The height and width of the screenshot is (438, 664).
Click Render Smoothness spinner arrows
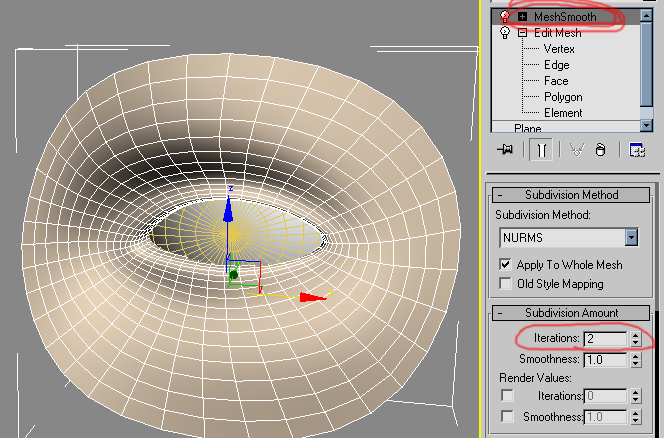point(635,417)
